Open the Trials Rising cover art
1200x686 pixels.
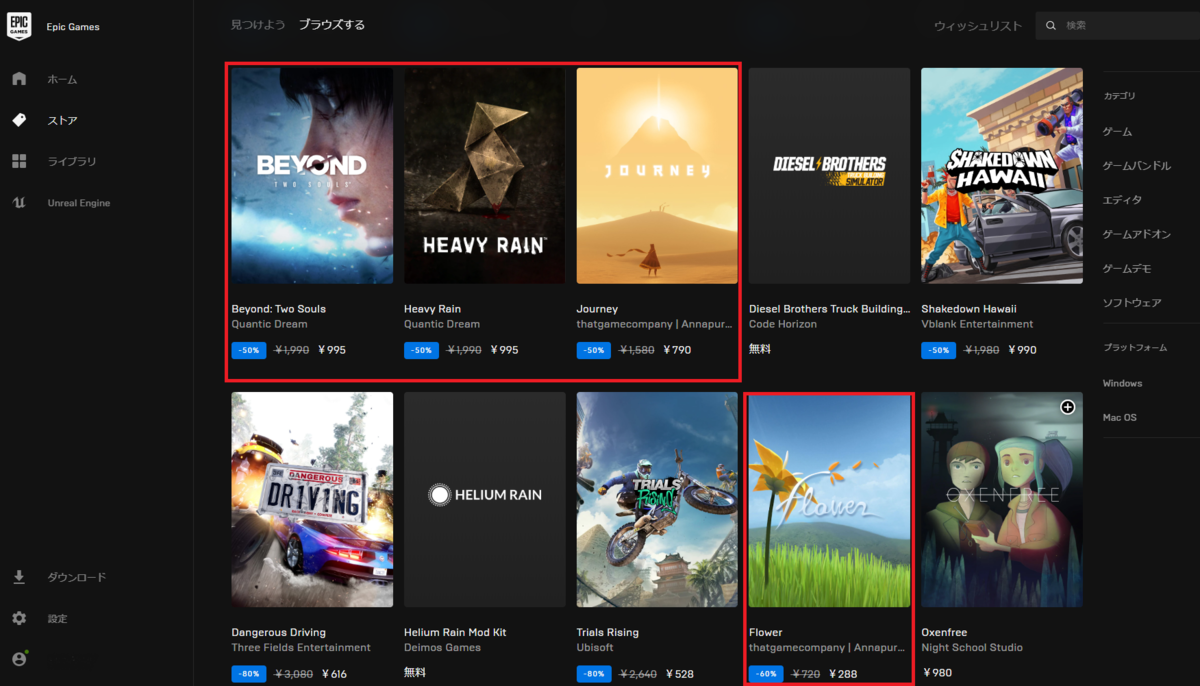tap(657, 499)
